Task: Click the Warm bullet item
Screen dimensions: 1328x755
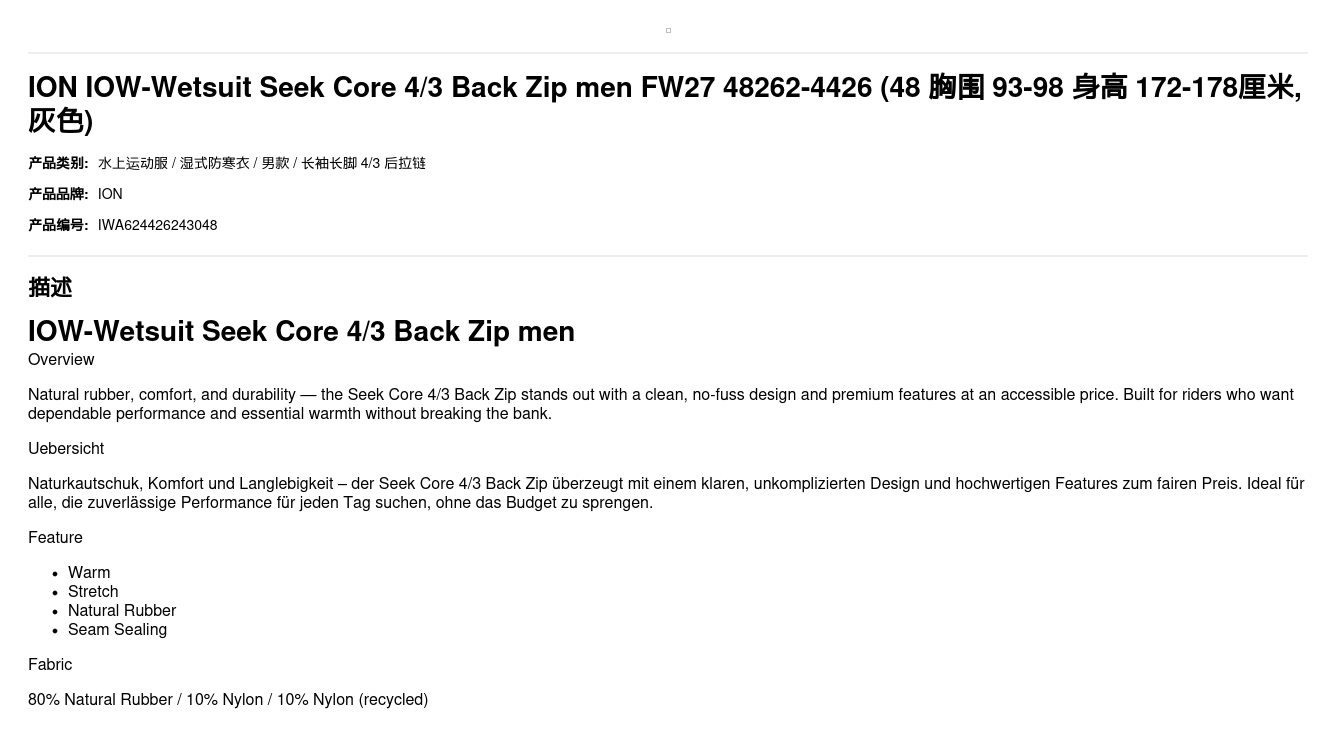Action: 89,573
